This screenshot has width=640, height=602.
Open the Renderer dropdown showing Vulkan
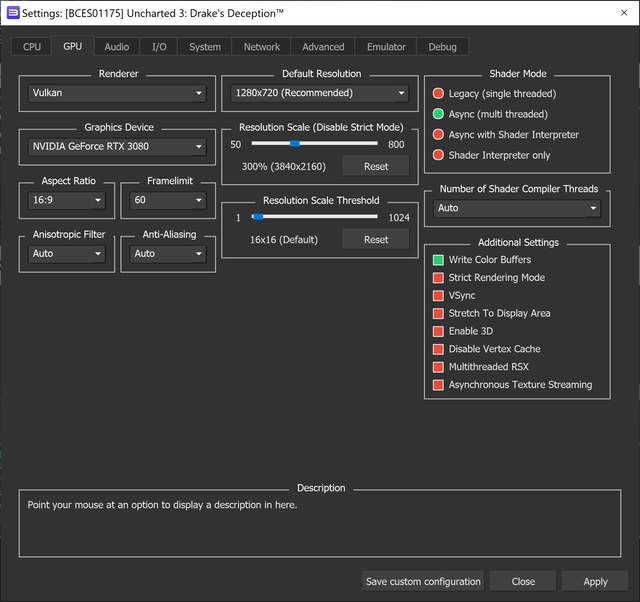coord(117,93)
